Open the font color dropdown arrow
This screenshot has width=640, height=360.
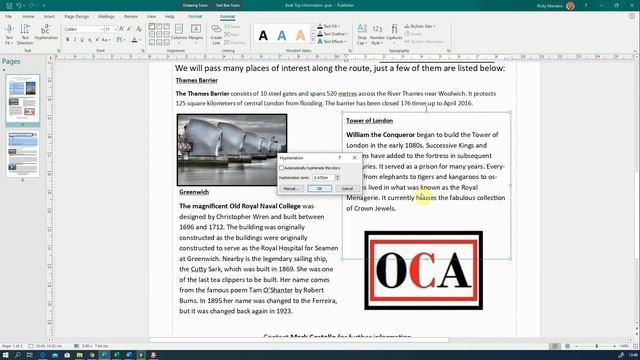tap(140, 40)
